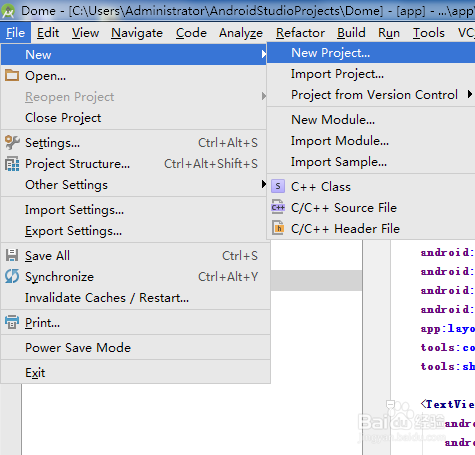Select Close Project
The image size is (475, 455).
tap(134, 118)
